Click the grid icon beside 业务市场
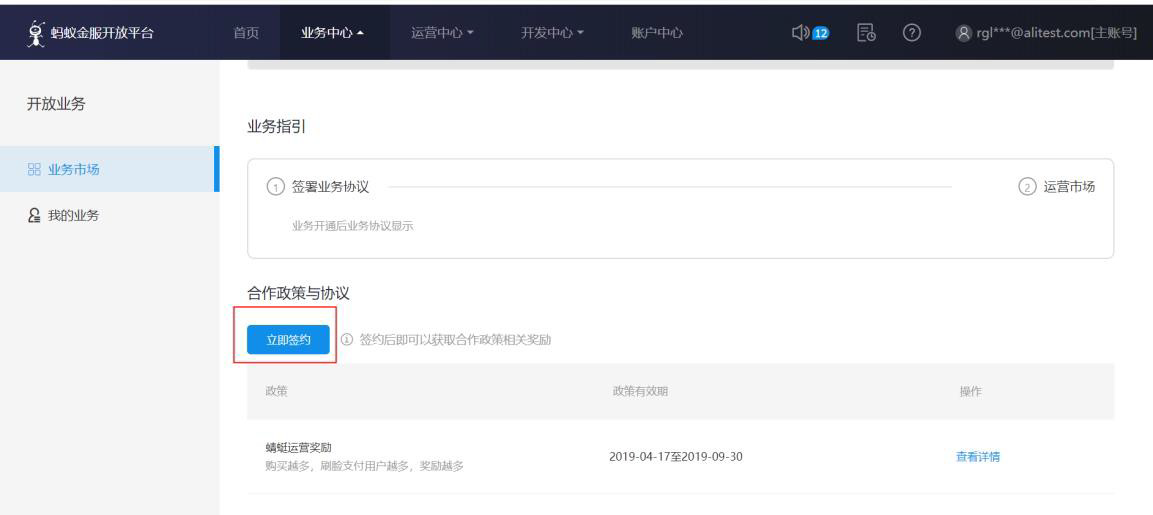The height and width of the screenshot is (515, 1153). click(34, 170)
